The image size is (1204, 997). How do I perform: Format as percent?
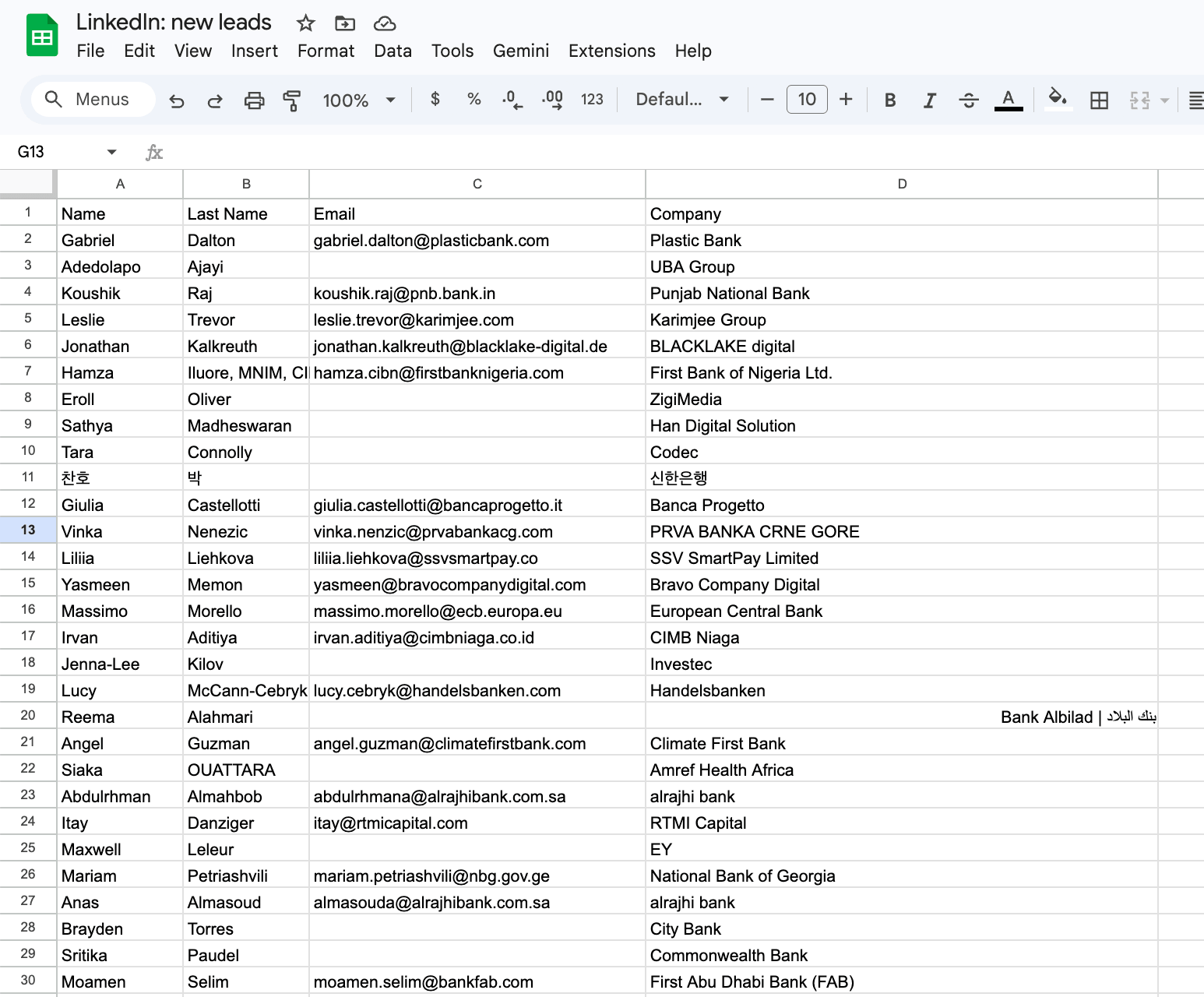click(x=474, y=99)
